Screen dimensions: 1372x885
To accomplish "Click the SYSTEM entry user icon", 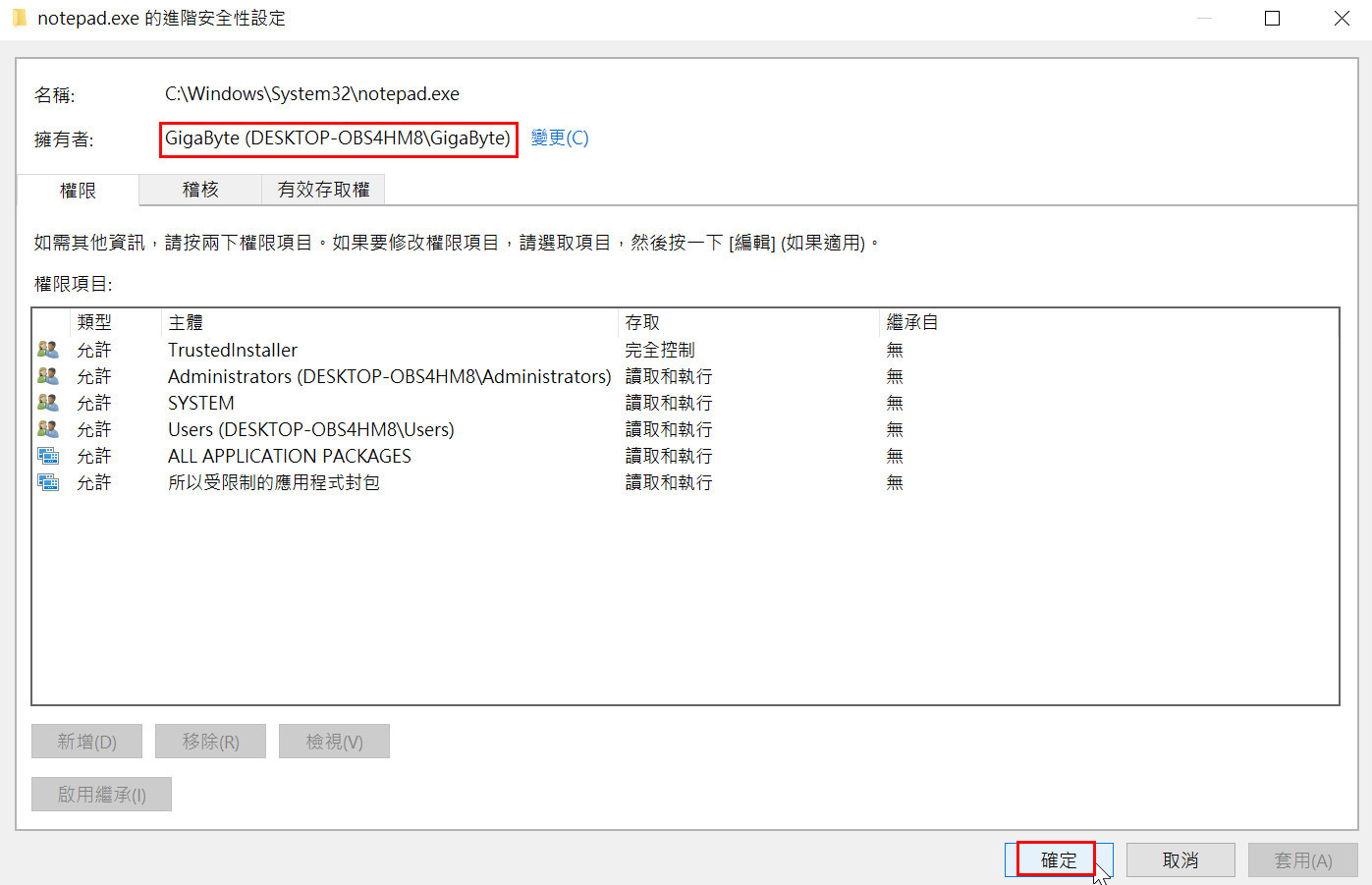I will point(47,403).
